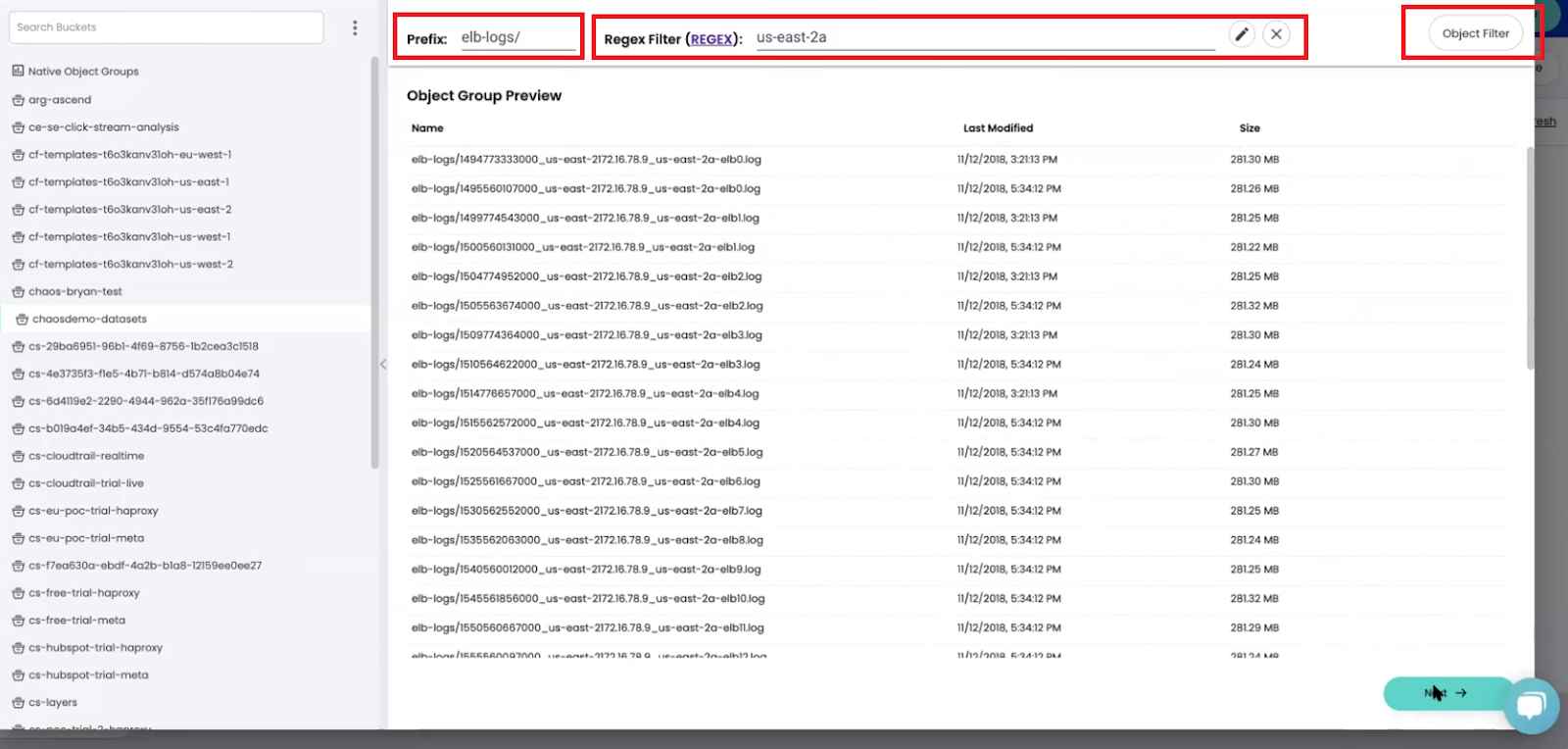Click the bucket icon beside cs-hubspot-trial-haproxy
The image size is (1568, 749).
click(18, 648)
